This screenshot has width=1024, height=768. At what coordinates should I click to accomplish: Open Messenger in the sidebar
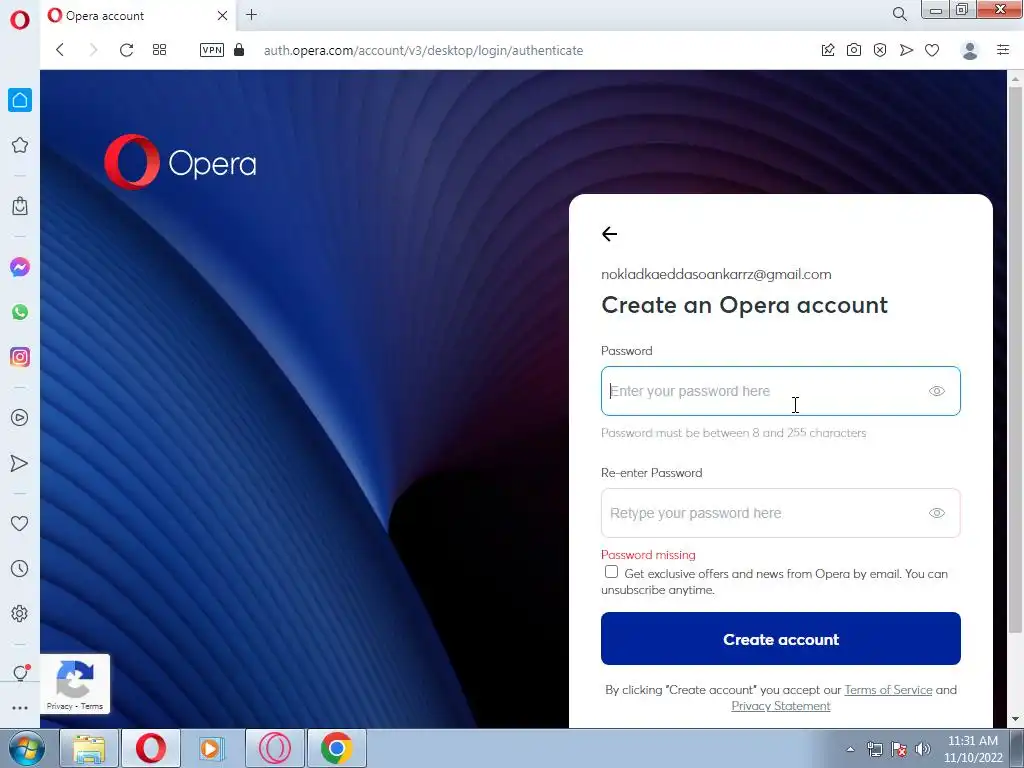[x=20, y=267]
